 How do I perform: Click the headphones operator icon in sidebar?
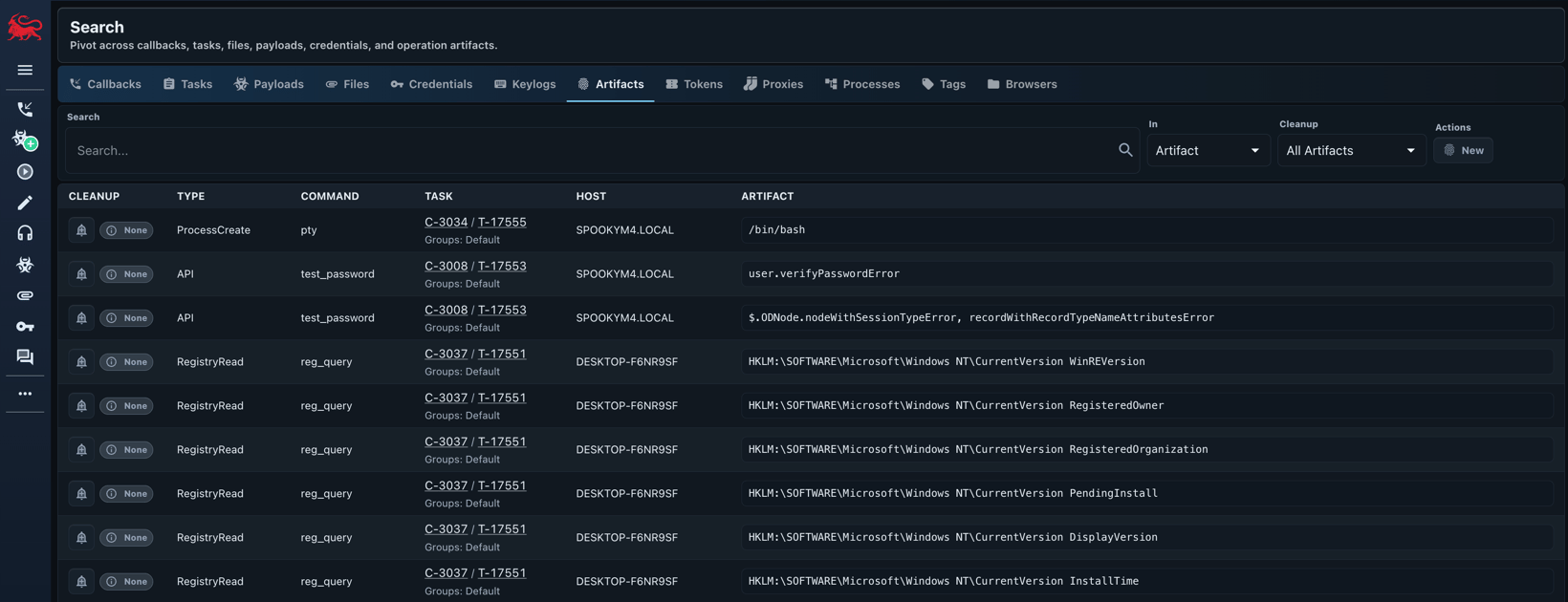point(25,233)
